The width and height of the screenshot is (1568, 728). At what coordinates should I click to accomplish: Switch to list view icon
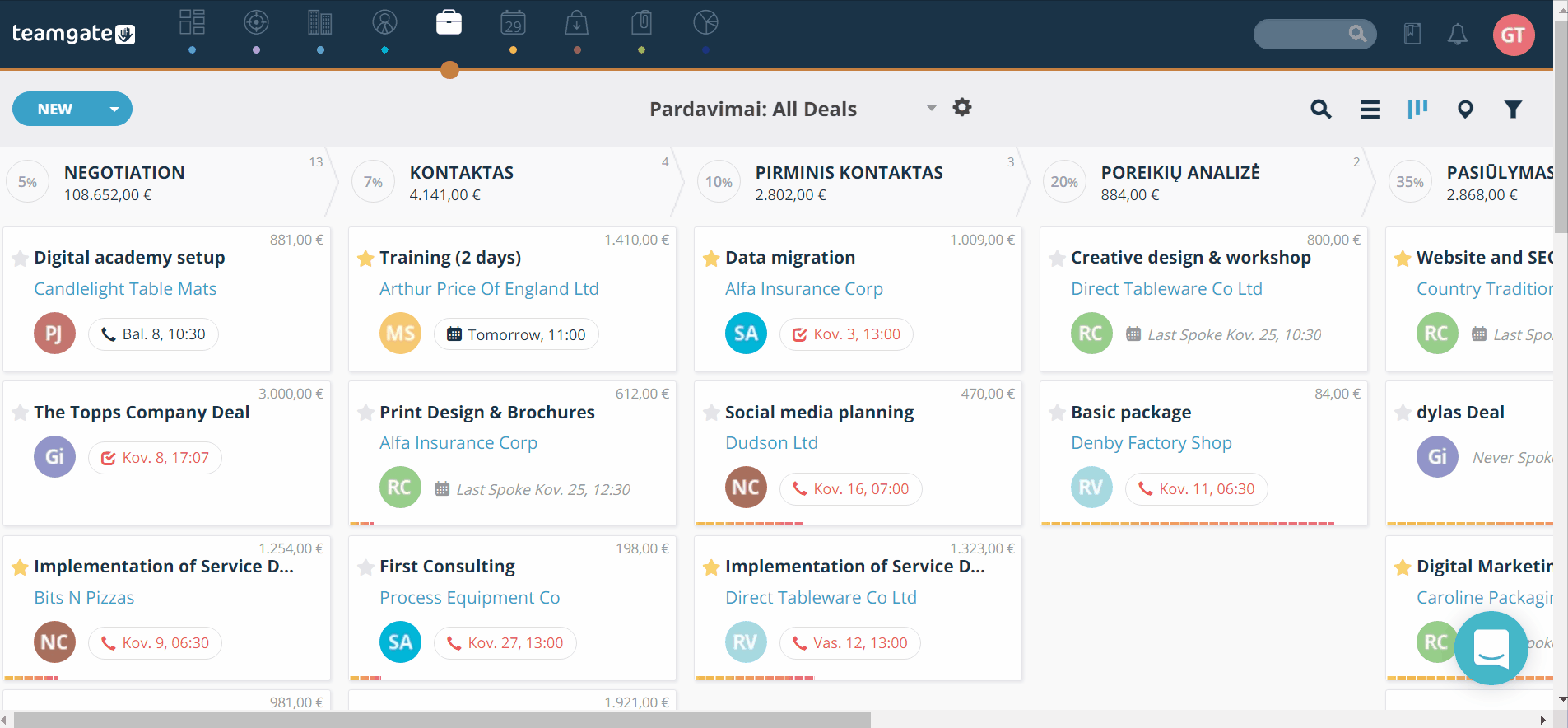coord(1370,110)
